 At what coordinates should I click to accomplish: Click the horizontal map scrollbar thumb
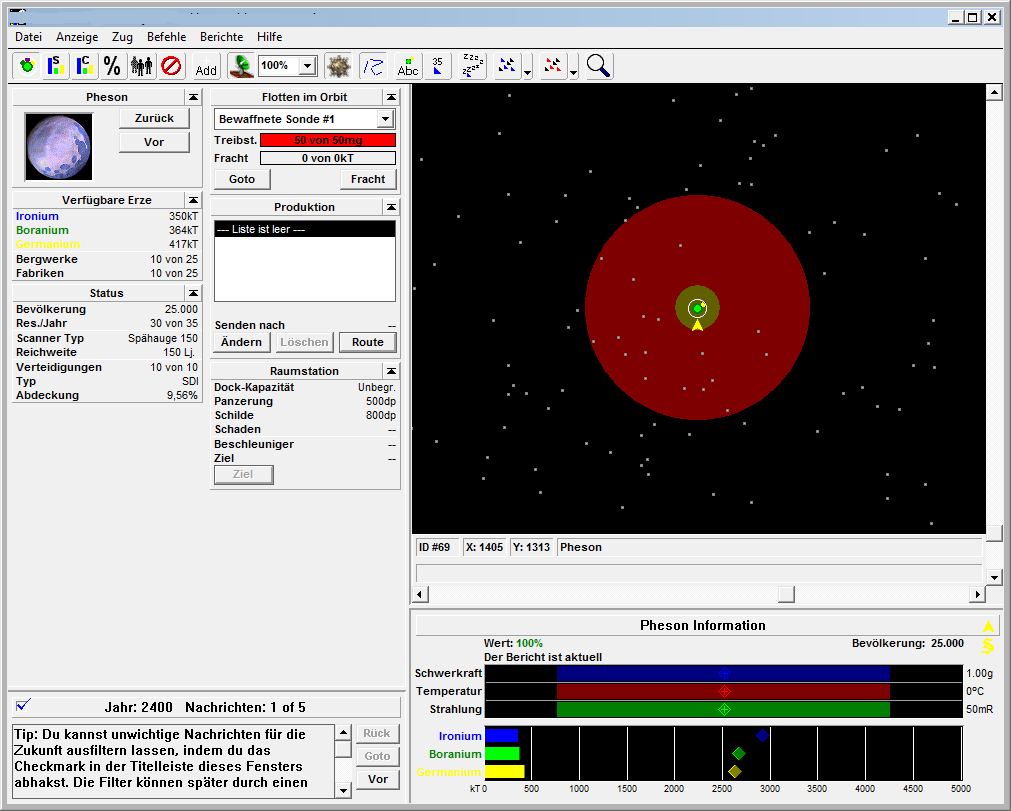787,595
